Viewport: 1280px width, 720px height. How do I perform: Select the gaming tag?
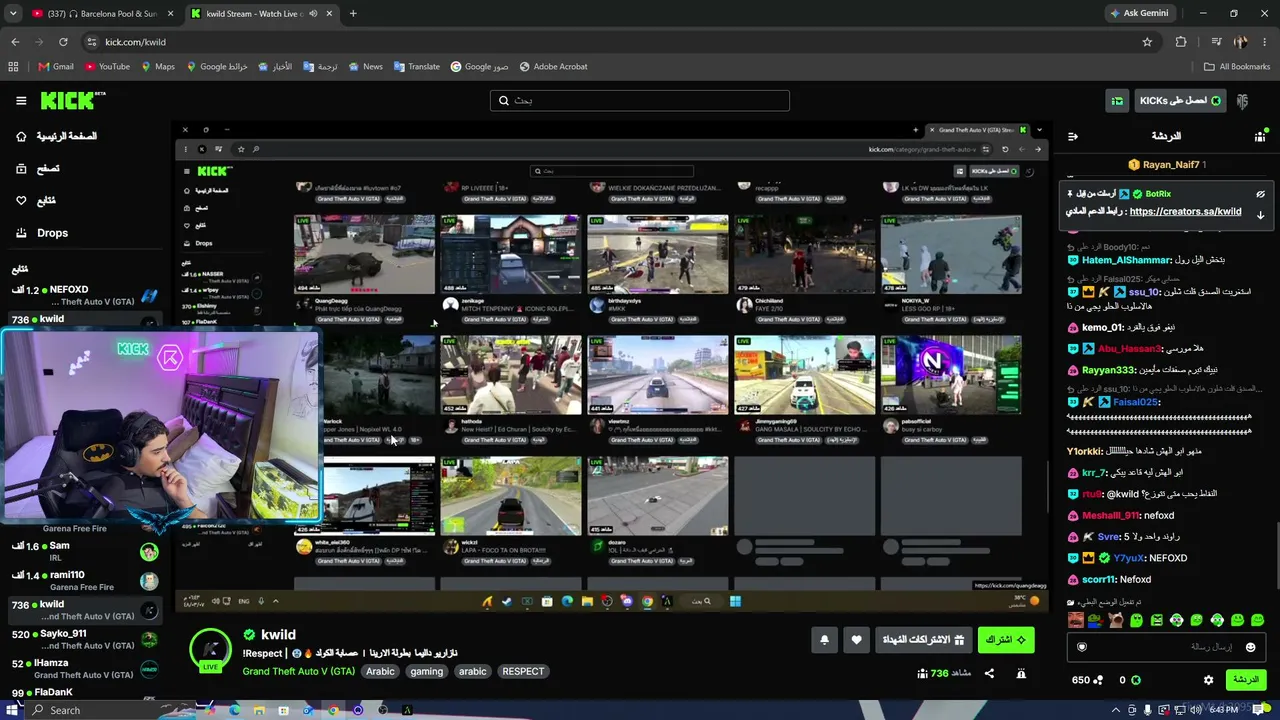coord(426,671)
